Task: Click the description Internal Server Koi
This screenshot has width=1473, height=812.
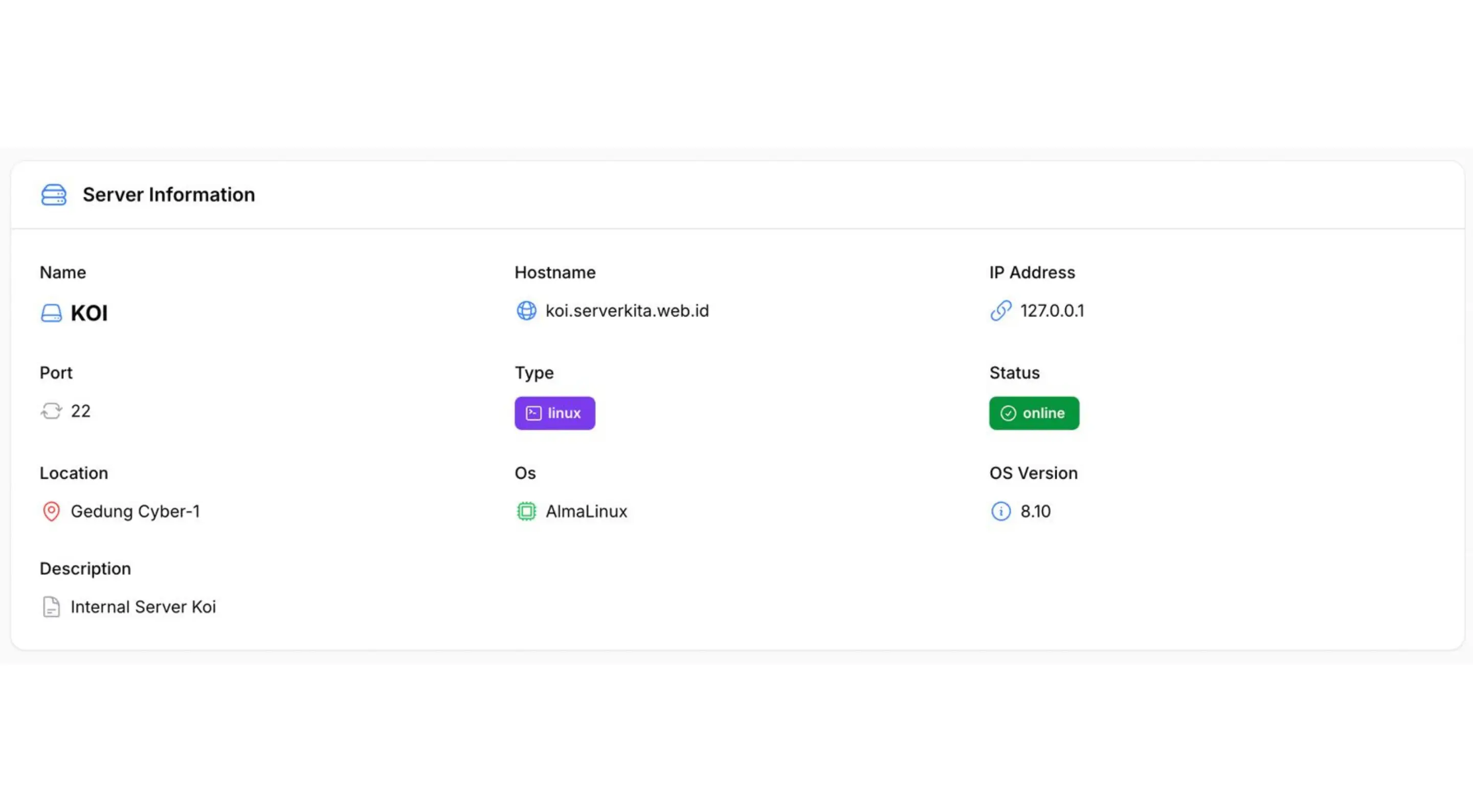Action: 143,607
